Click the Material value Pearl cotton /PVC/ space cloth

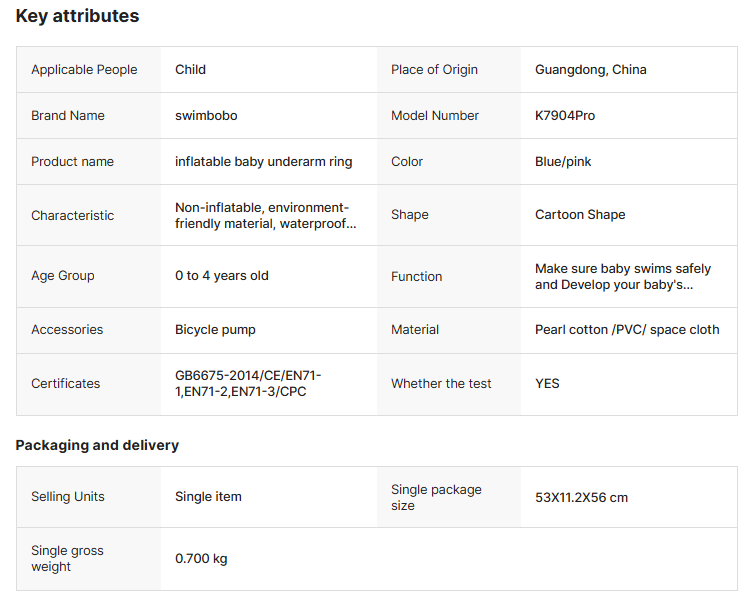627,329
